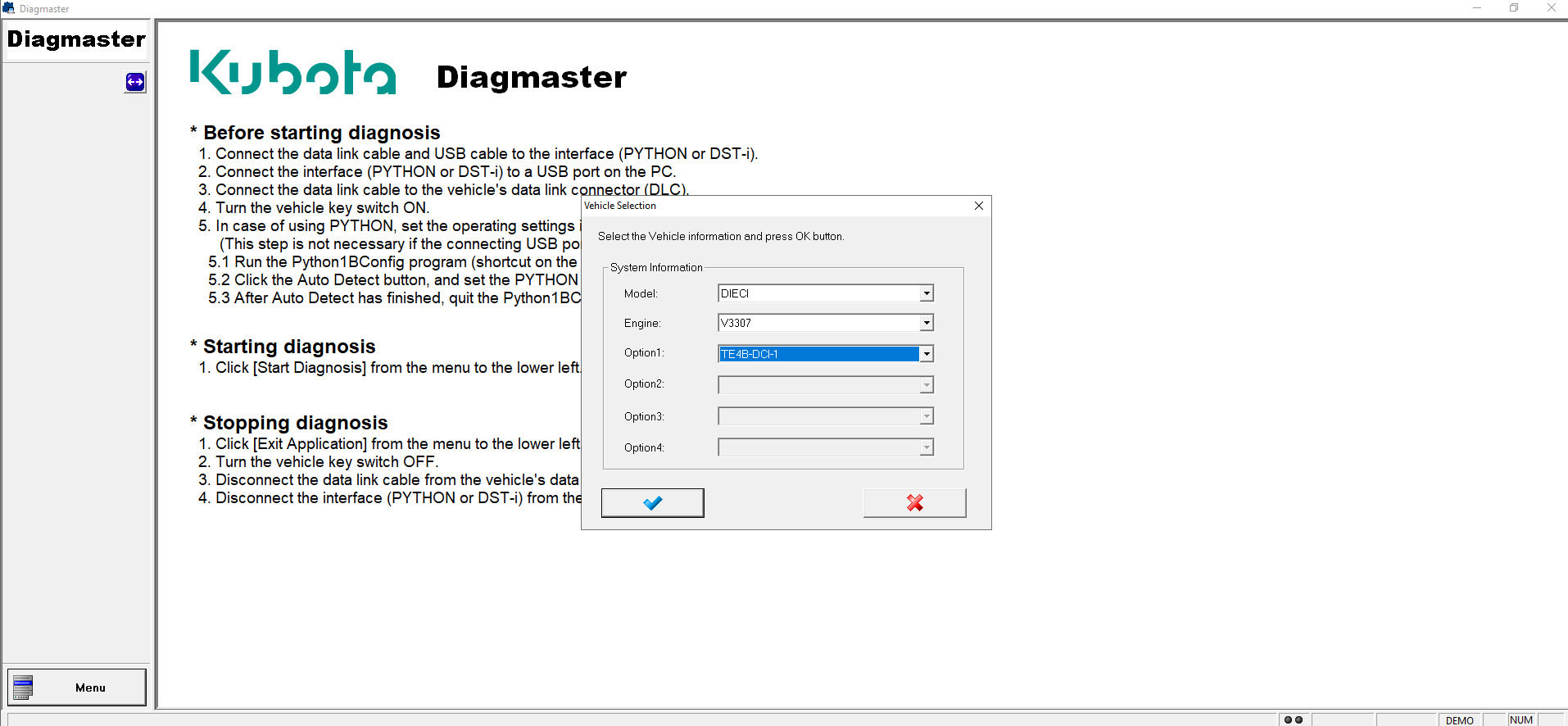Click the 'Stopping diagnosis' heading
The width and height of the screenshot is (1568, 726).
pos(296,423)
